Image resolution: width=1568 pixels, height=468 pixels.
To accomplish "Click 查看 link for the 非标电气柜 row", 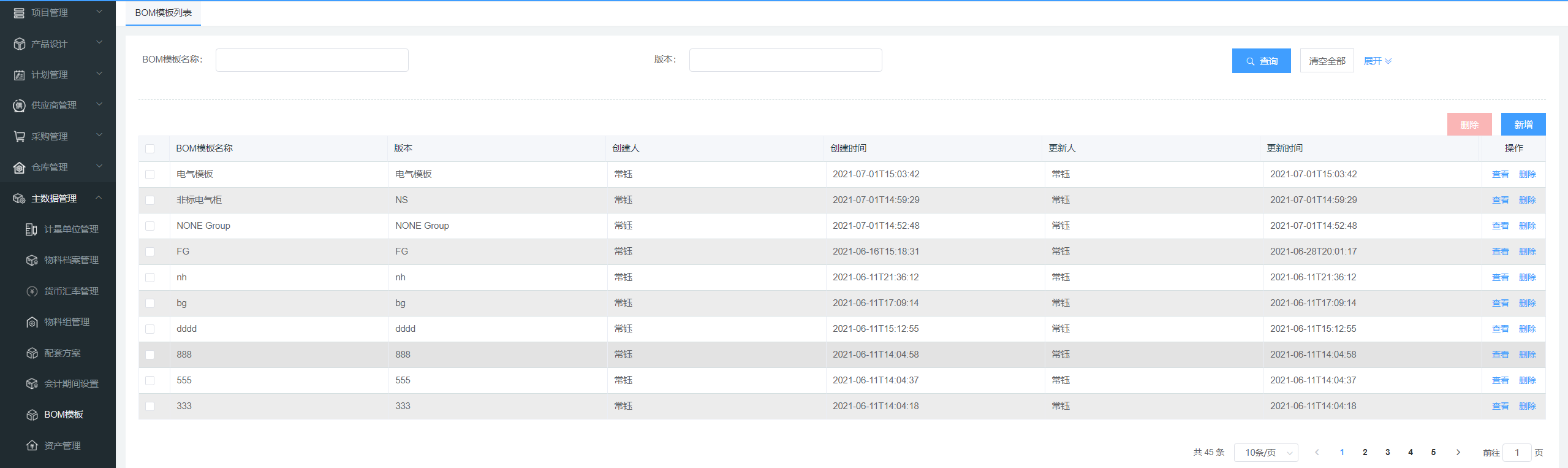I will 1500,200.
